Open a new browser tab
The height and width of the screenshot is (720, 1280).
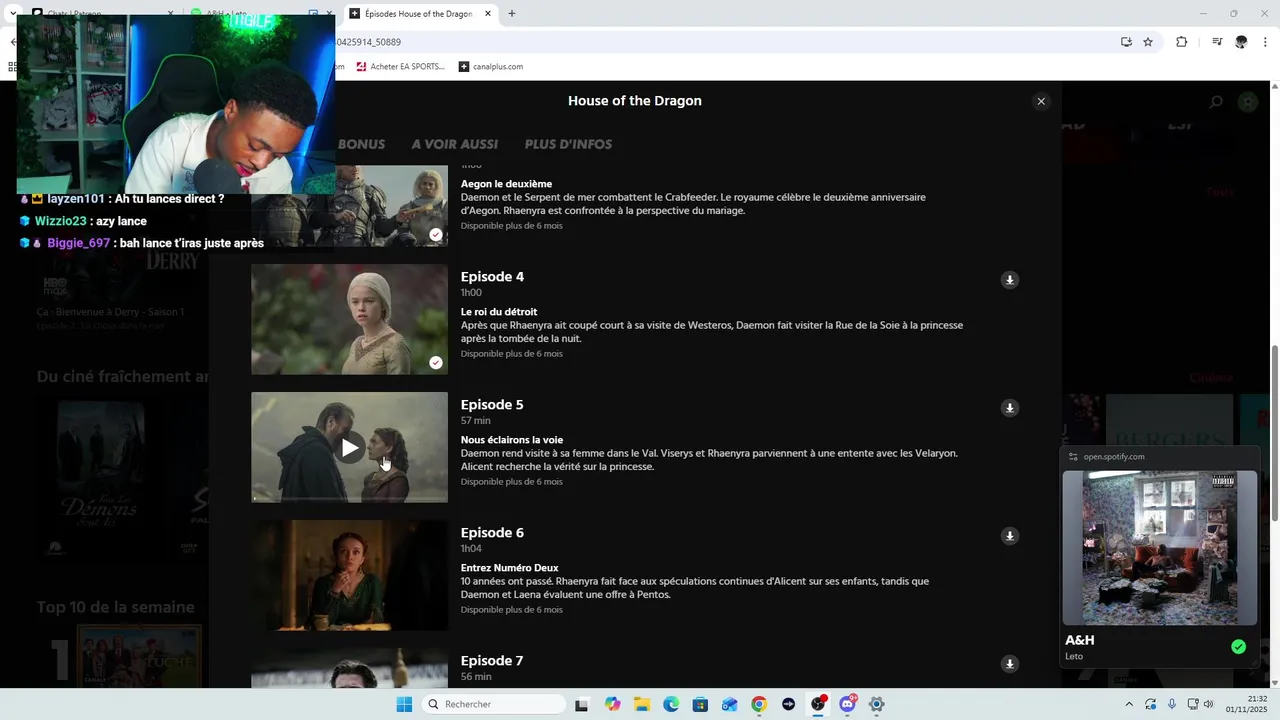(x=512, y=14)
